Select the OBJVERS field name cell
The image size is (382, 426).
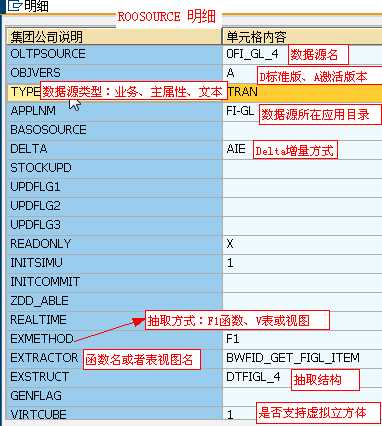coord(114,73)
